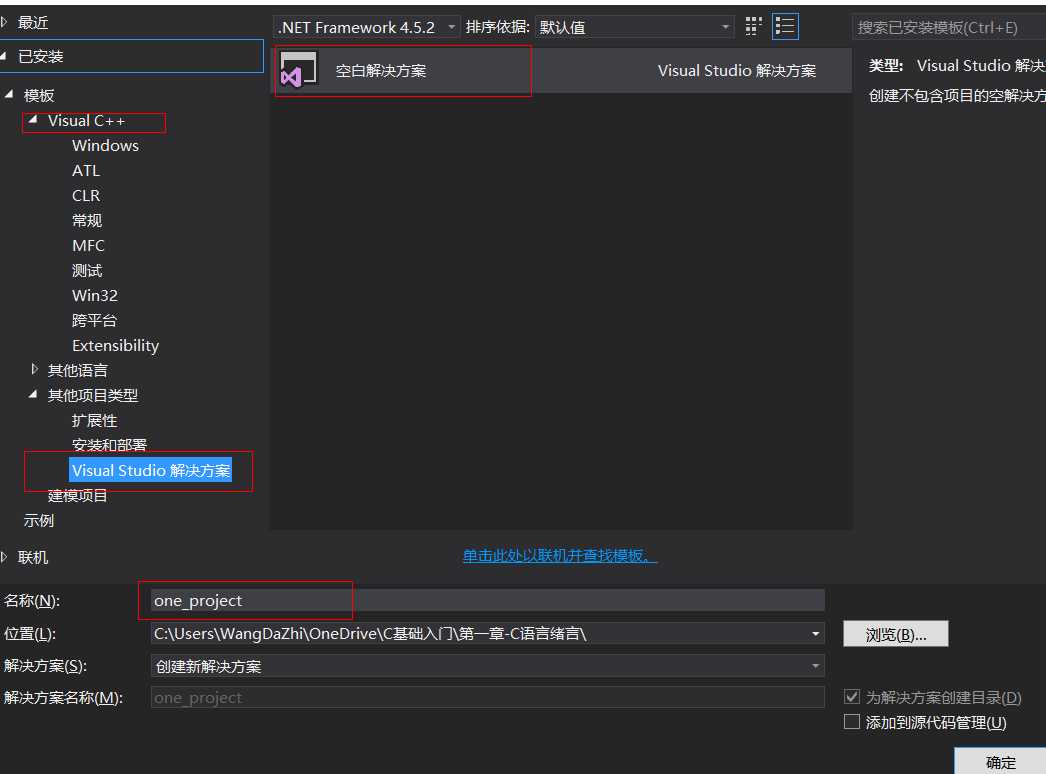Click the 解决方案名称 field
Screen dimensions: 1046x774
click(488, 697)
